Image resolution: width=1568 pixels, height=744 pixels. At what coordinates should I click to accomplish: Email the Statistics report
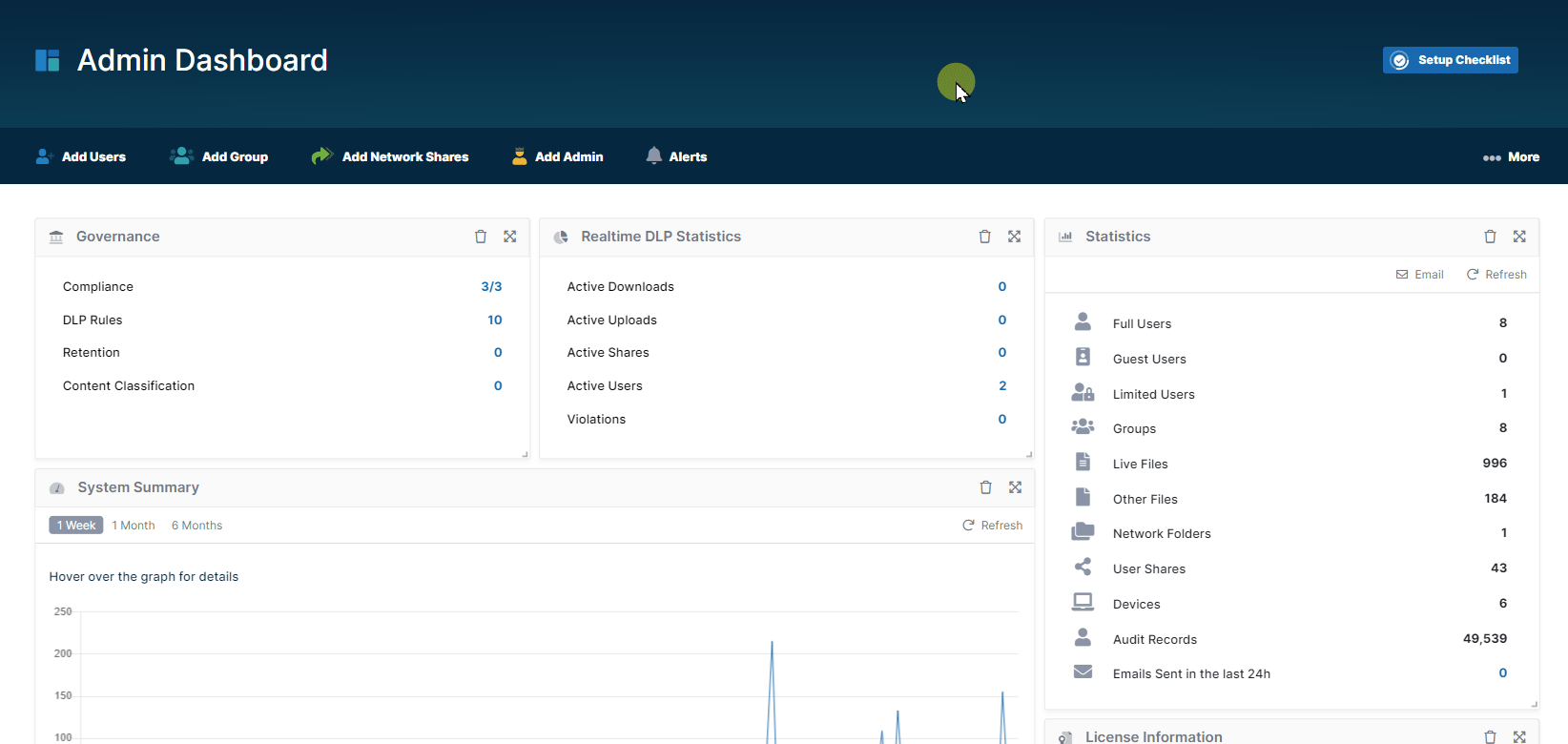coord(1420,275)
